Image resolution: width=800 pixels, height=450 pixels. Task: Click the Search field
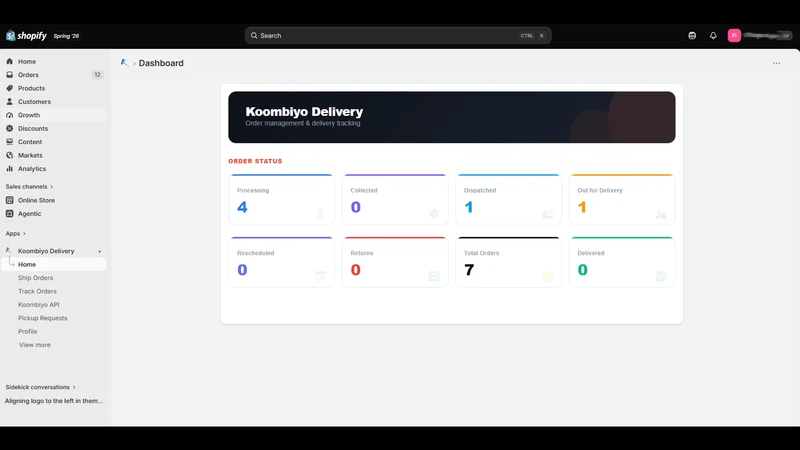(398, 35)
